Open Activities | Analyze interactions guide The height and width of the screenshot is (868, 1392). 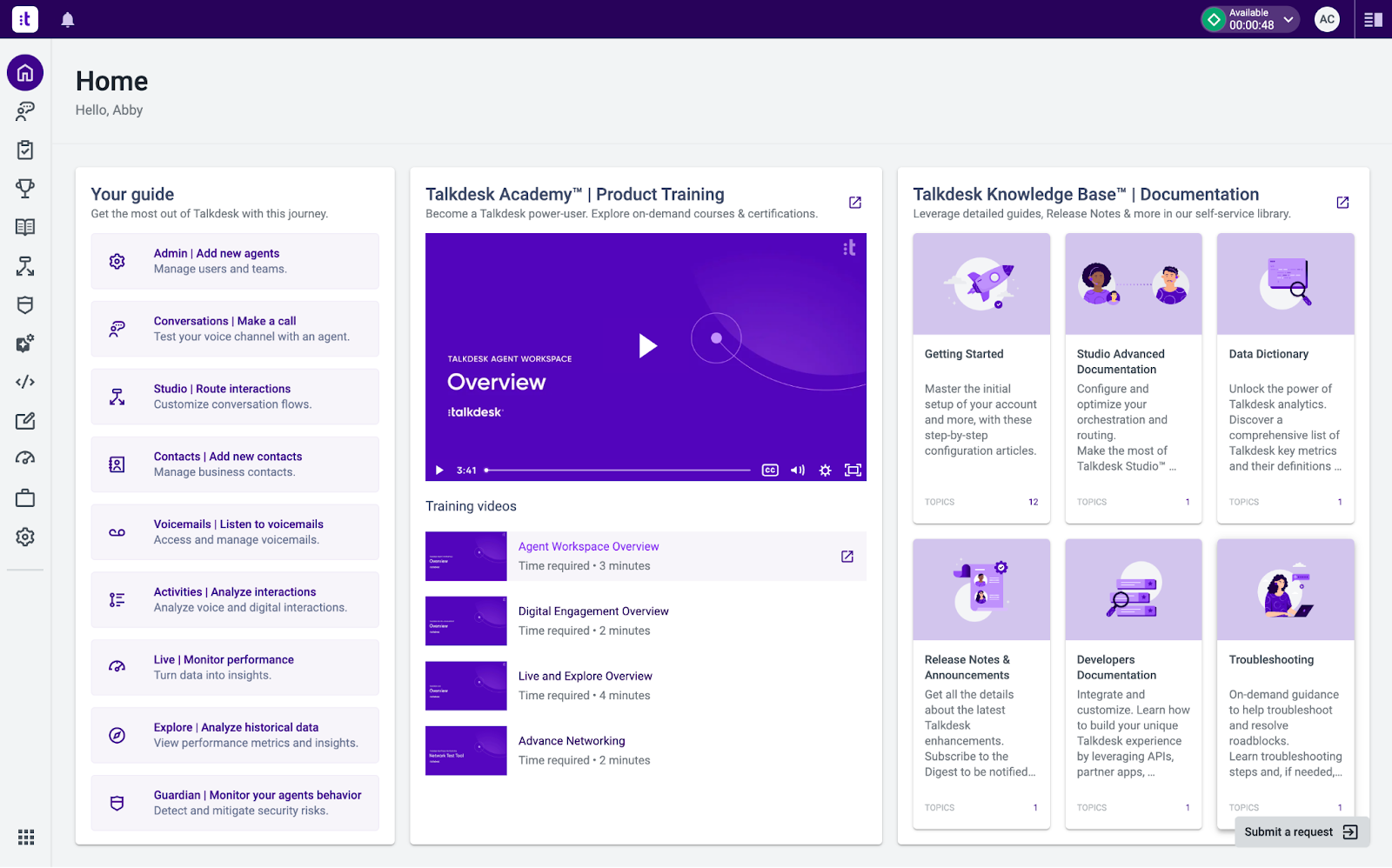[x=235, y=600]
